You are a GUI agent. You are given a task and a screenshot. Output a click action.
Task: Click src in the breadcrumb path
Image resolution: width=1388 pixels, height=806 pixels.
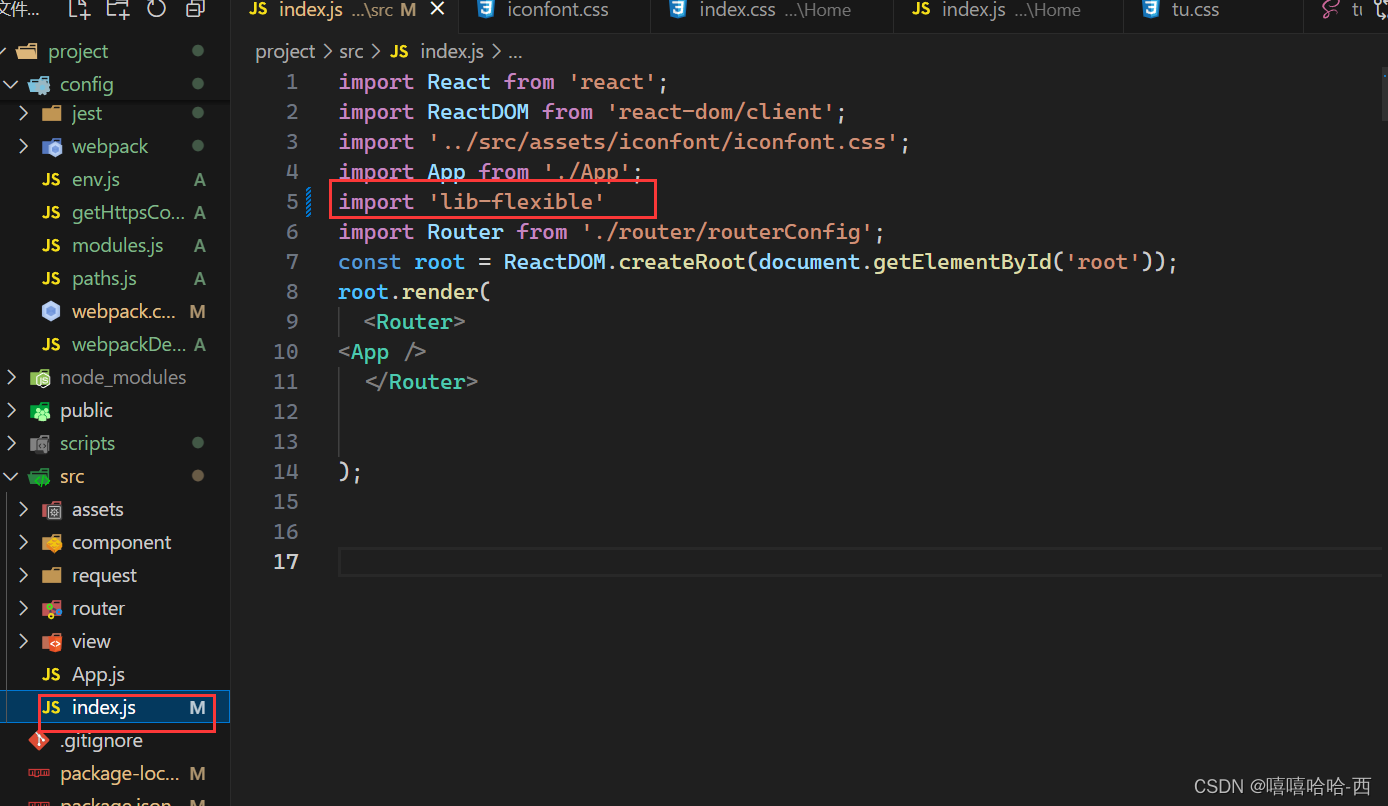[x=351, y=50]
